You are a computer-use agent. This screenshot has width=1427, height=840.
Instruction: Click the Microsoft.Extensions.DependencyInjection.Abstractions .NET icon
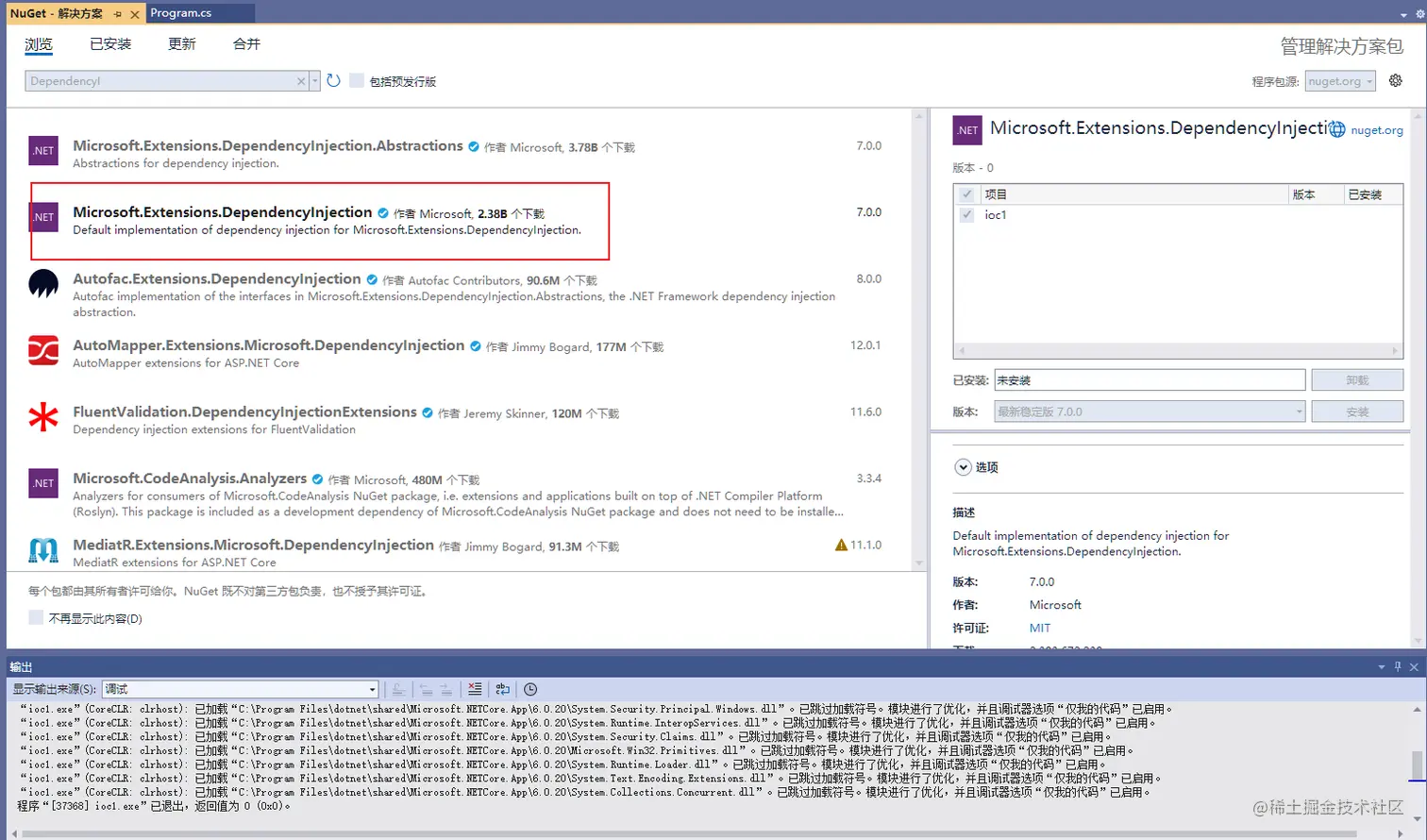[43, 151]
